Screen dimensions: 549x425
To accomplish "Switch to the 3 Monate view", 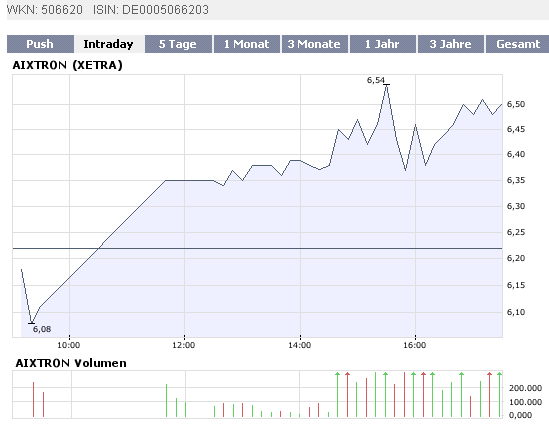I will click(x=314, y=44).
